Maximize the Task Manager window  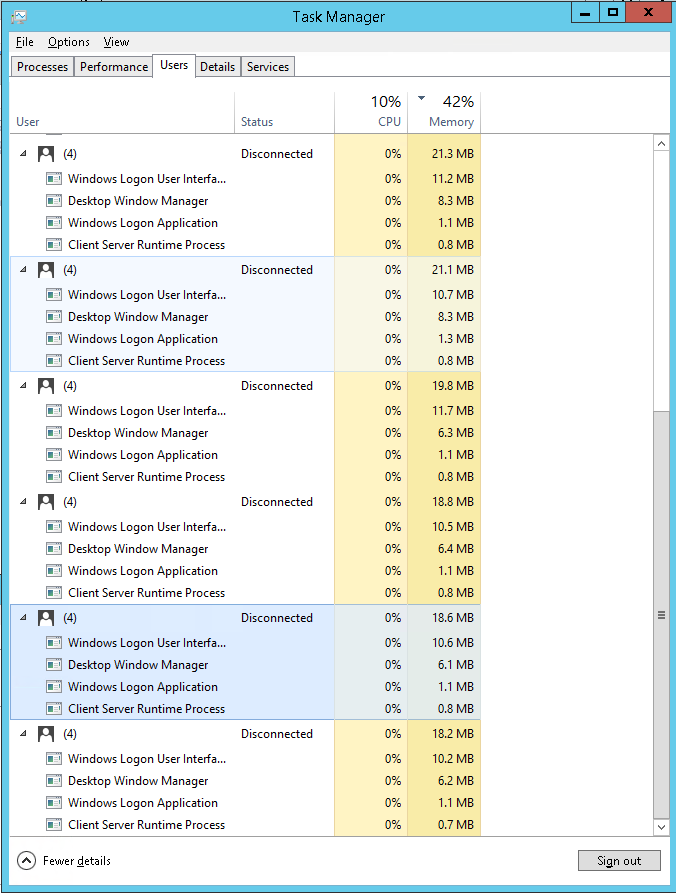tap(613, 13)
